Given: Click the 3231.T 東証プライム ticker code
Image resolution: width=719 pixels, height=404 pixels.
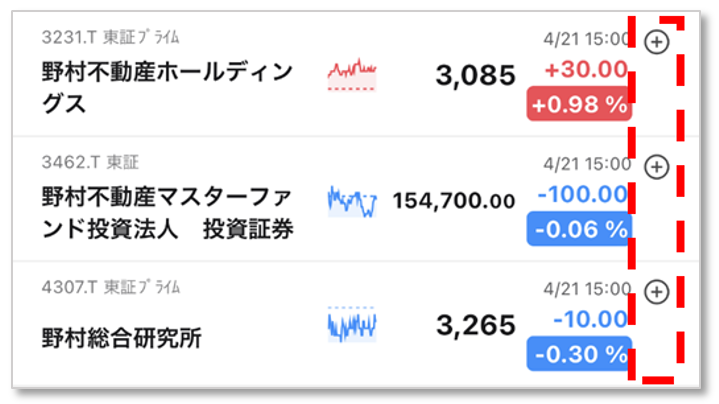Looking at the screenshot, I should [111, 37].
